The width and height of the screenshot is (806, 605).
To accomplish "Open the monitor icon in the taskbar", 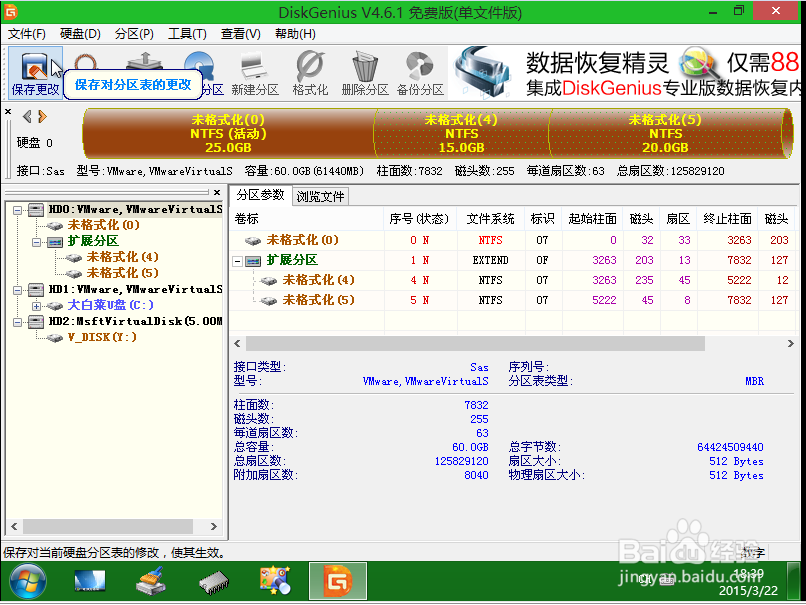I will (89, 581).
